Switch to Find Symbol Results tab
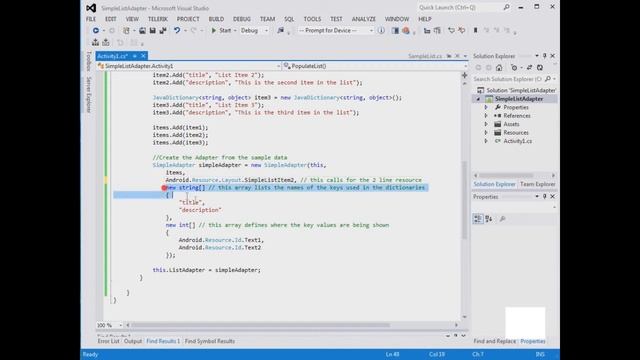The height and width of the screenshot is (360, 640). pos(210,341)
